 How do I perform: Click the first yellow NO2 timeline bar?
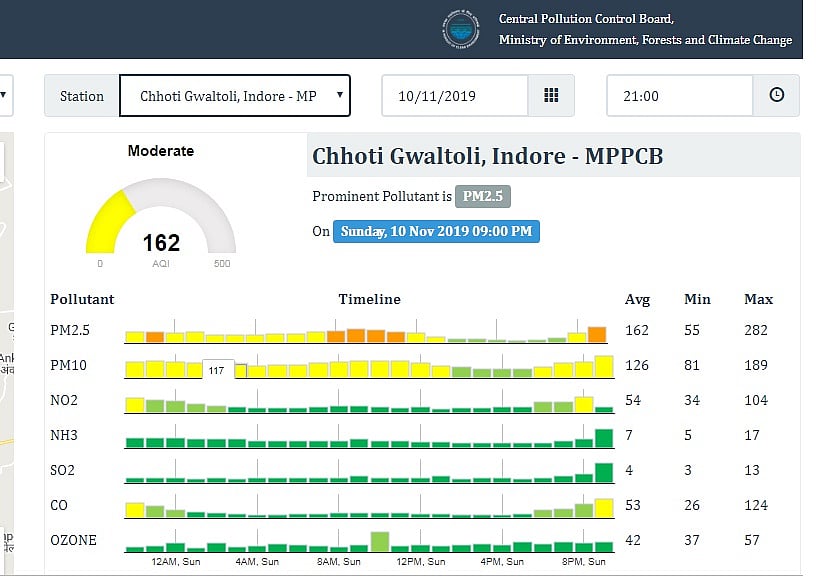click(134, 405)
